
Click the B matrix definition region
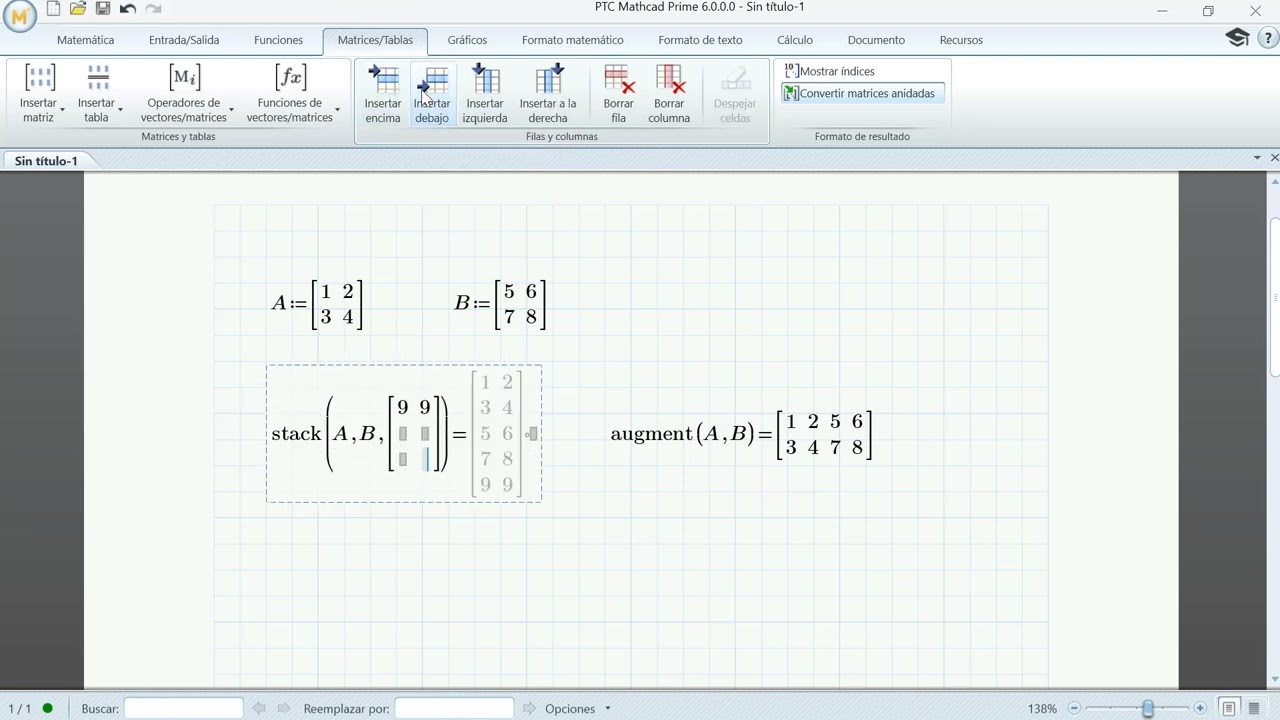[x=500, y=304]
